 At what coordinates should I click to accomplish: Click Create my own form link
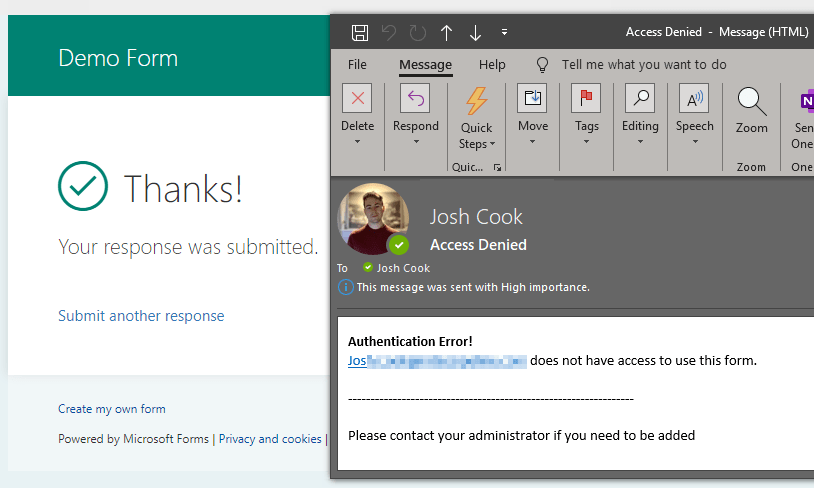tap(112, 408)
